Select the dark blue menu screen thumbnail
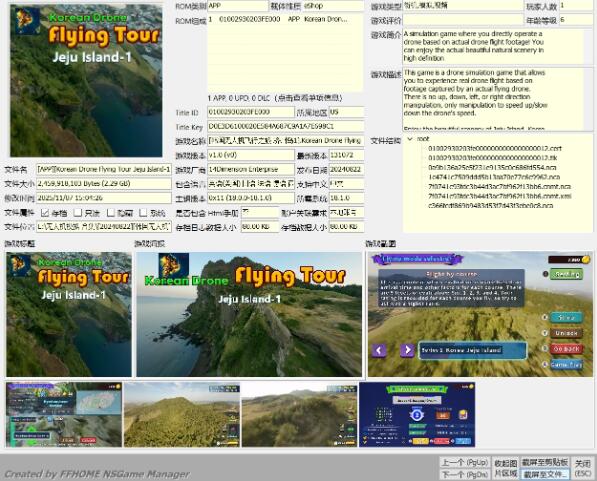This screenshot has height=481, width=597. (417, 414)
